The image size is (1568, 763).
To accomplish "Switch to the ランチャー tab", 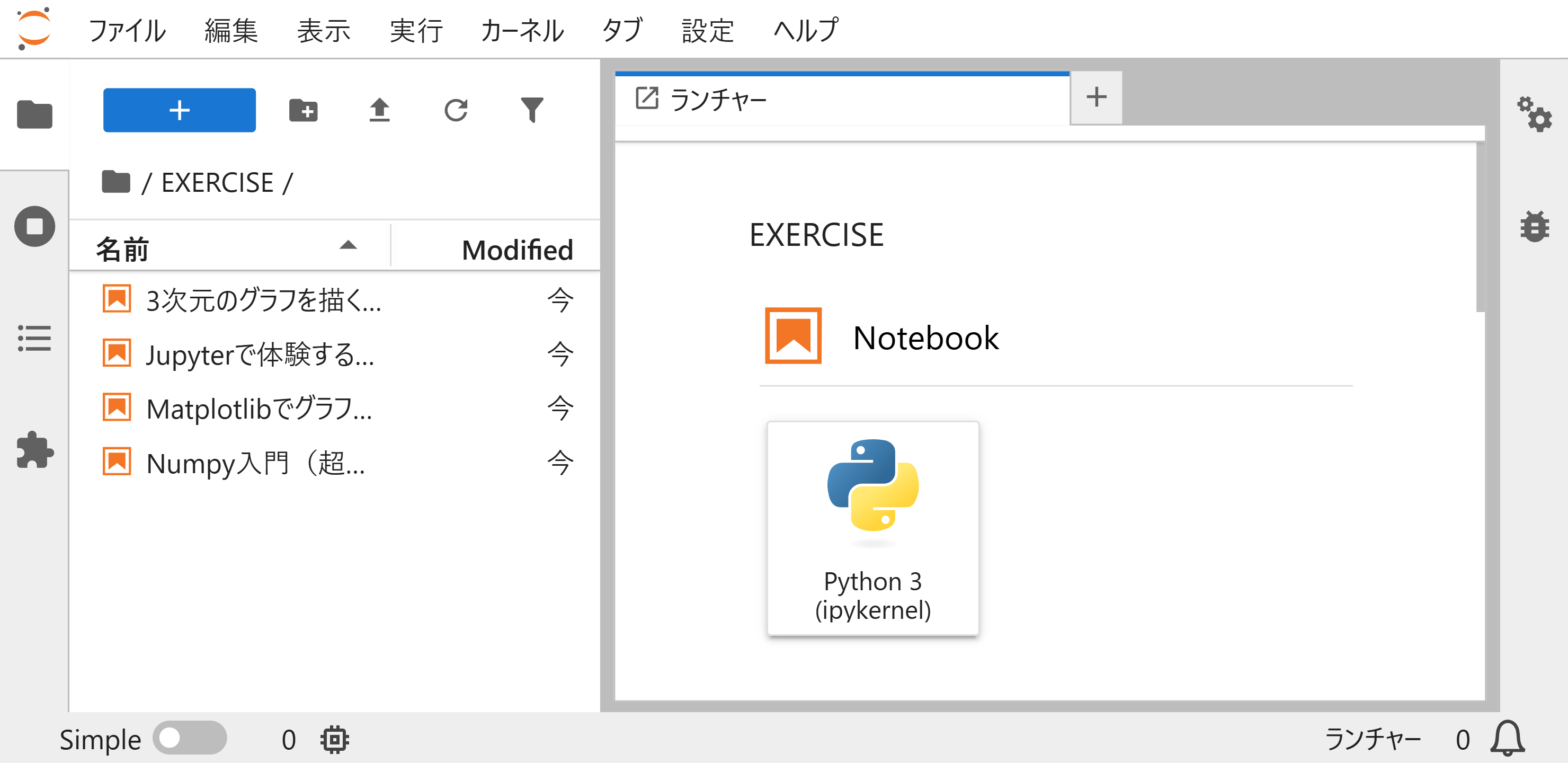I will point(718,97).
